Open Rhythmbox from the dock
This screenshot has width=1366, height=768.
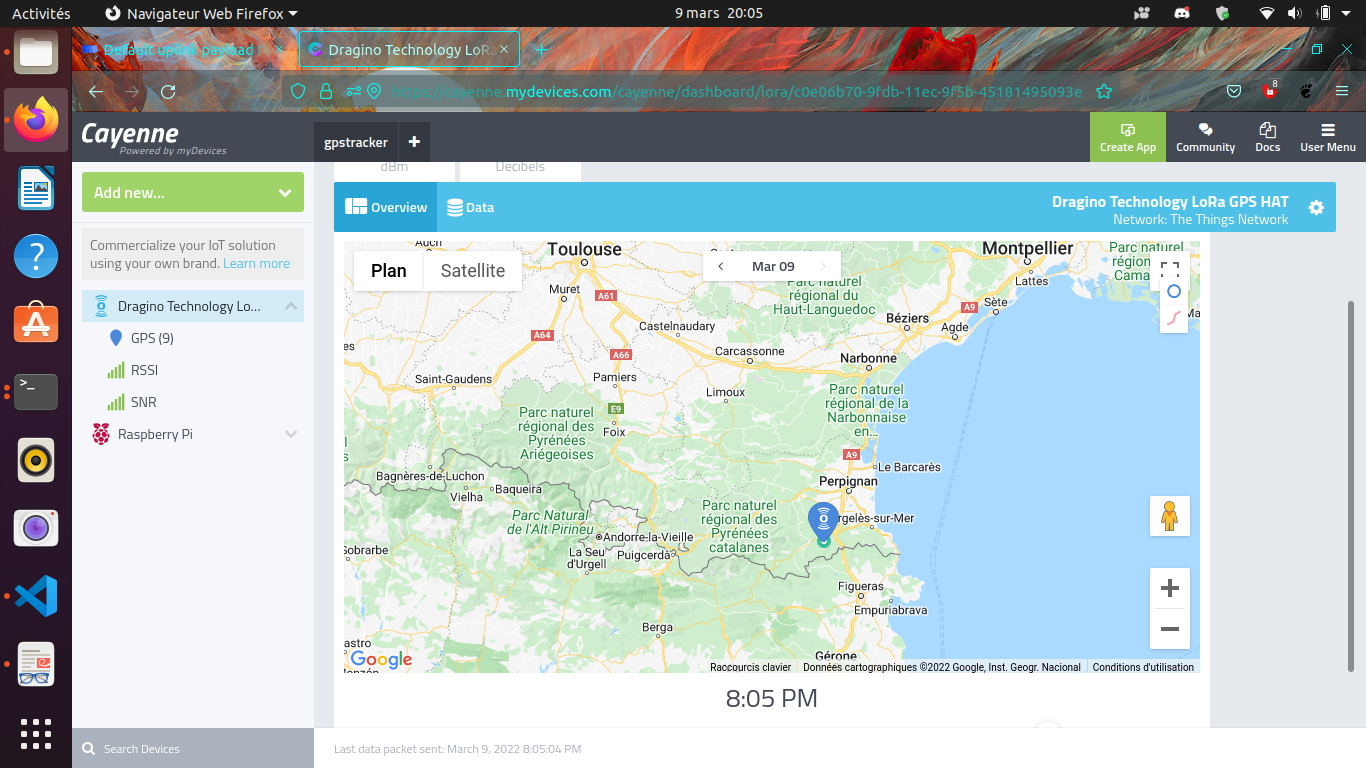[x=36, y=460]
